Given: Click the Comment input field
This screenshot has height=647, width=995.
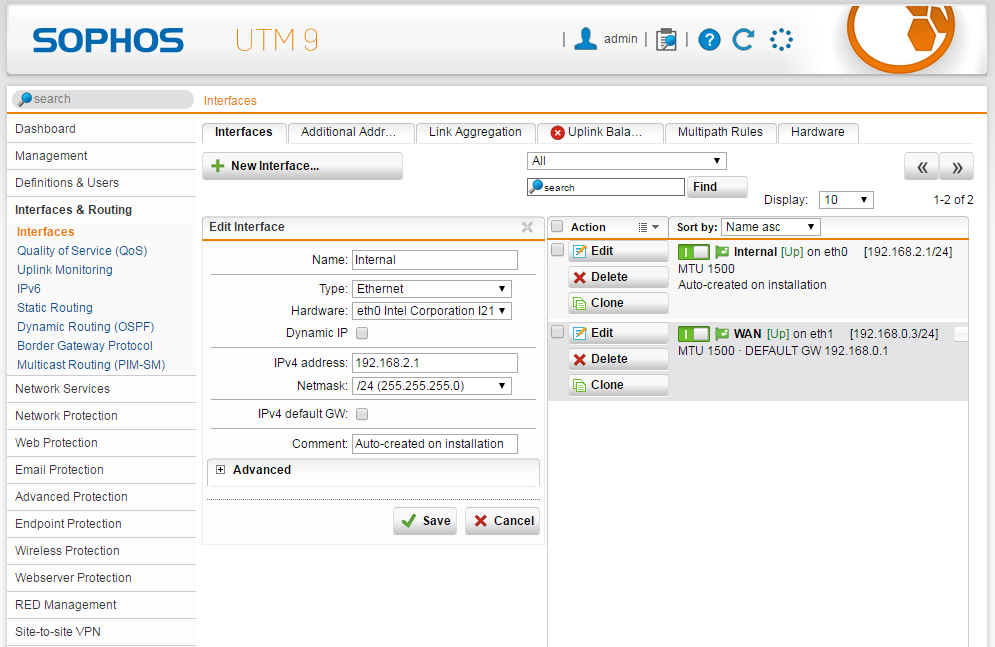Looking at the screenshot, I should (435, 444).
